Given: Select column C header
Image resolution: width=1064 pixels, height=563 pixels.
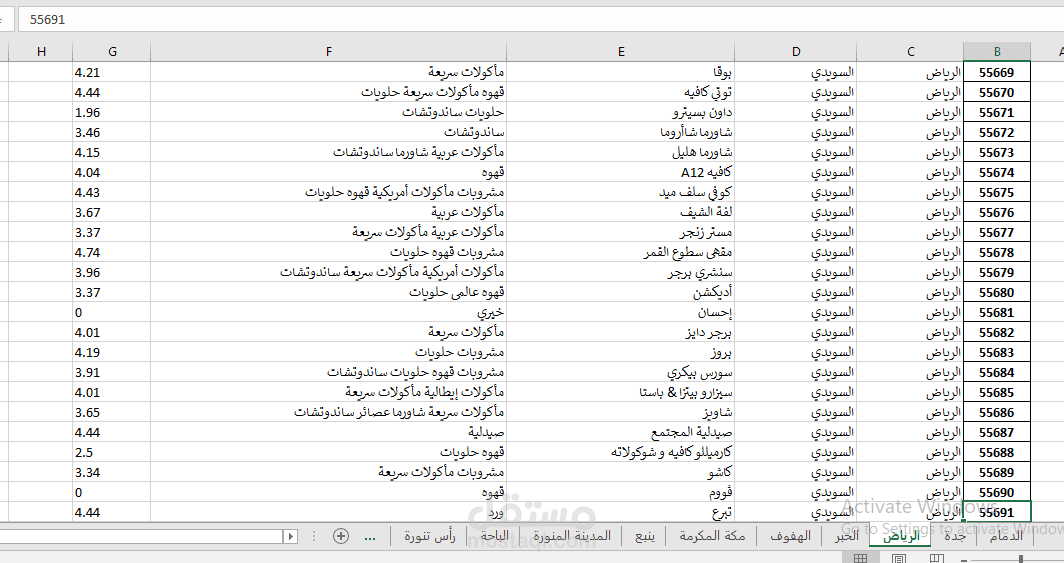Looking at the screenshot, I should [x=910, y=52].
